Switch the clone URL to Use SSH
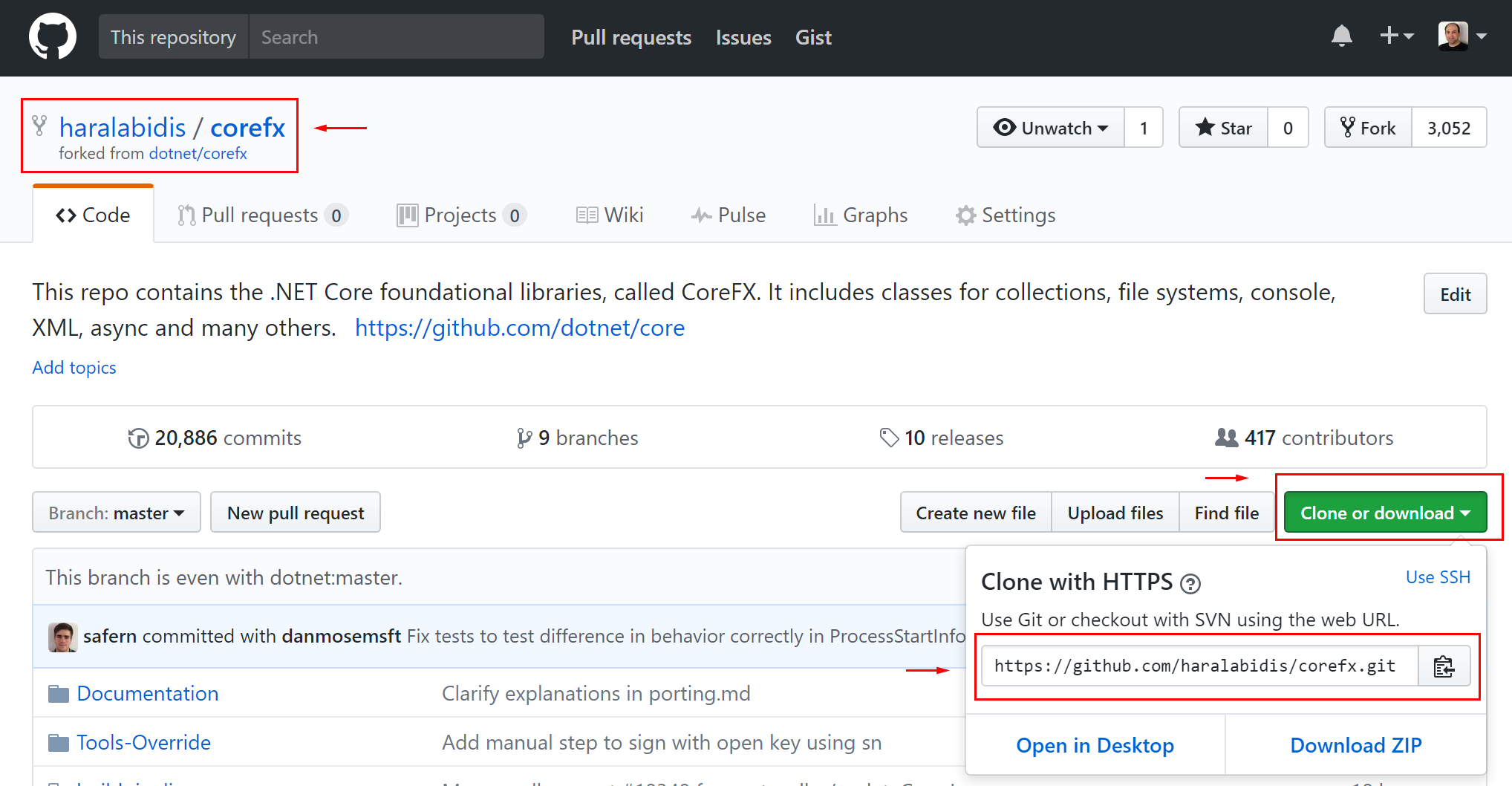 click(1438, 577)
